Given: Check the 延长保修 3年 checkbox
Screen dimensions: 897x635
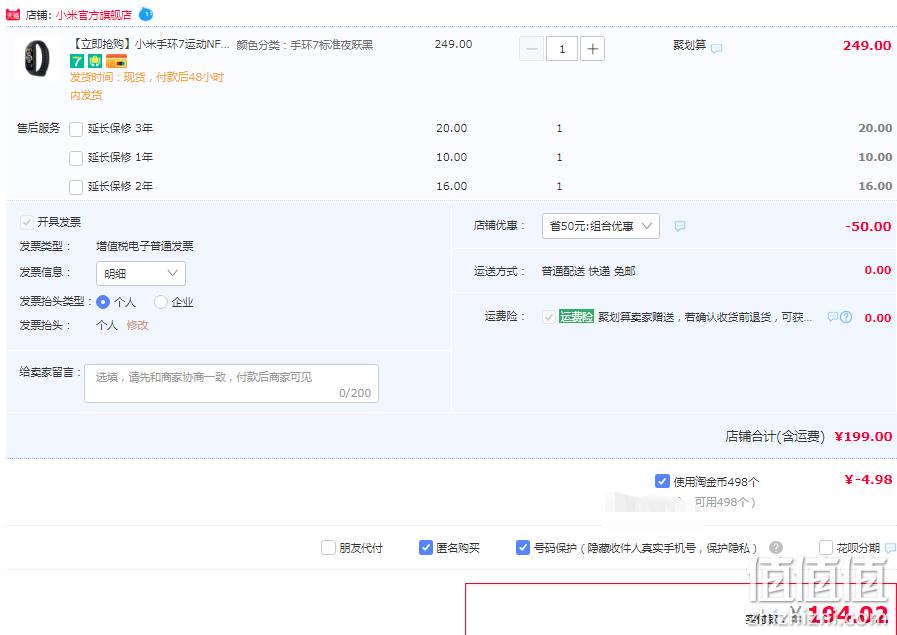Looking at the screenshot, I should point(76,129).
